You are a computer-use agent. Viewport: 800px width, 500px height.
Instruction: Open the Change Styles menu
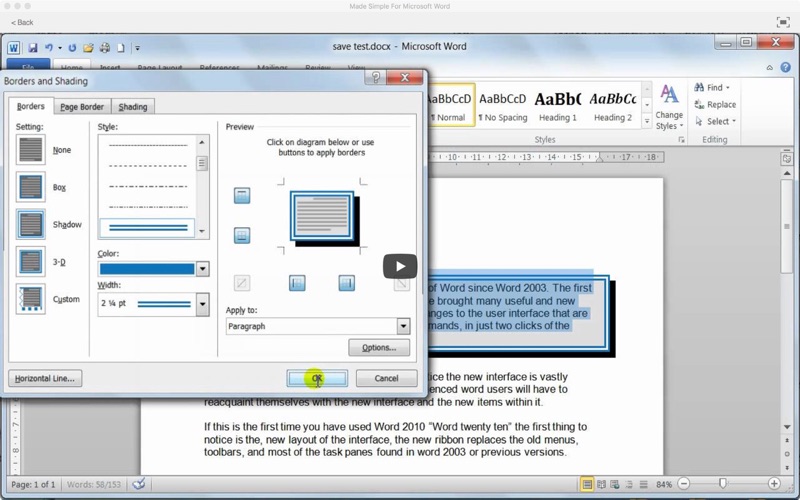pyautogui.click(x=669, y=108)
